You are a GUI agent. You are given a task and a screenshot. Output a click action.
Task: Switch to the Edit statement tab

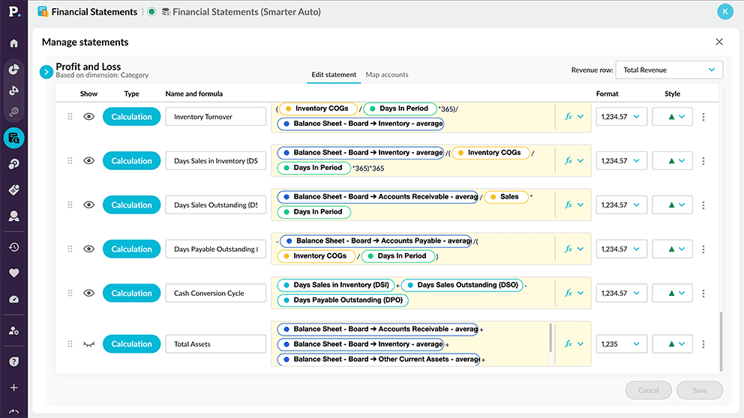click(334, 74)
